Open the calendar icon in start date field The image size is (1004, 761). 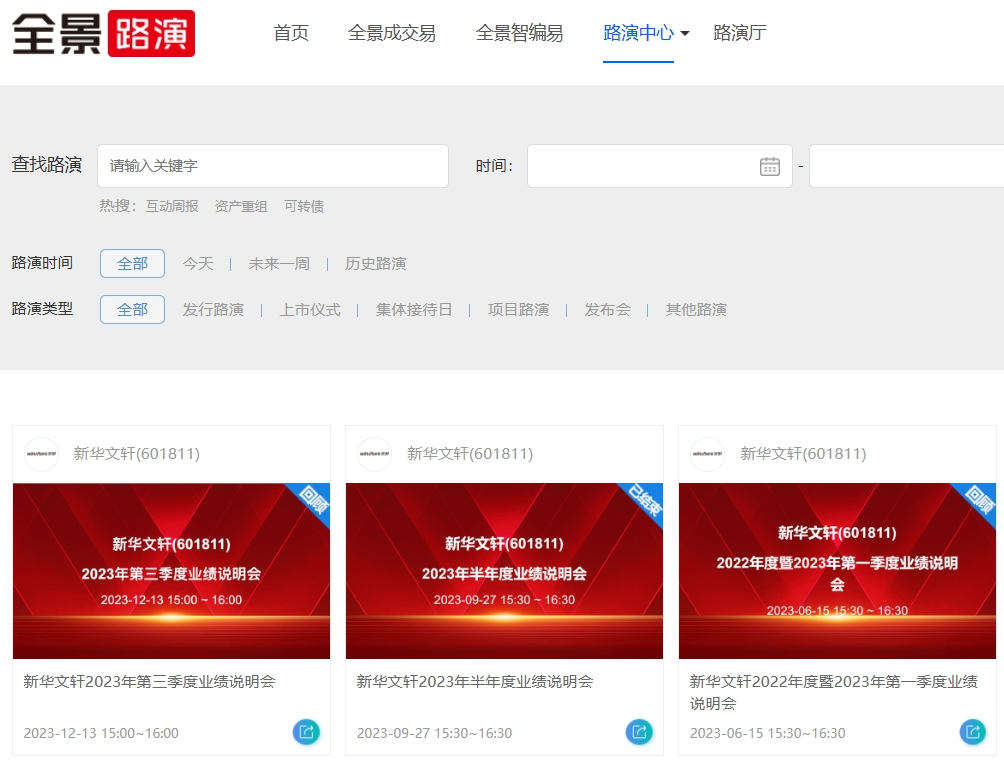(769, 167)
